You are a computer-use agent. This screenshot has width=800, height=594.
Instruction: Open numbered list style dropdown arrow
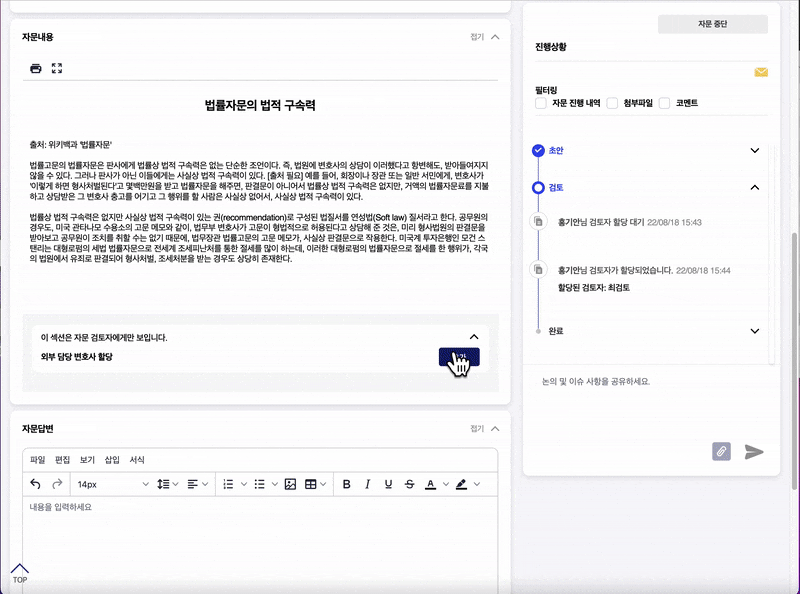point(244,484)
